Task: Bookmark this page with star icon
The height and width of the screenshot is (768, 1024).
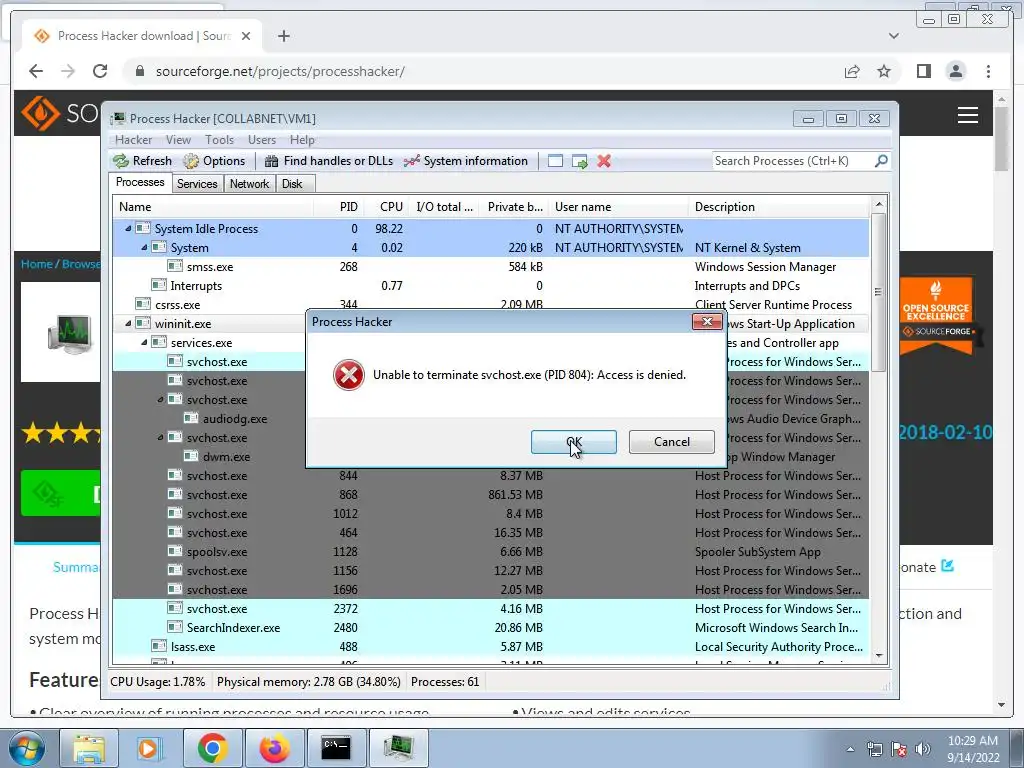Action: pyautogui.click(x=884, y=71)
